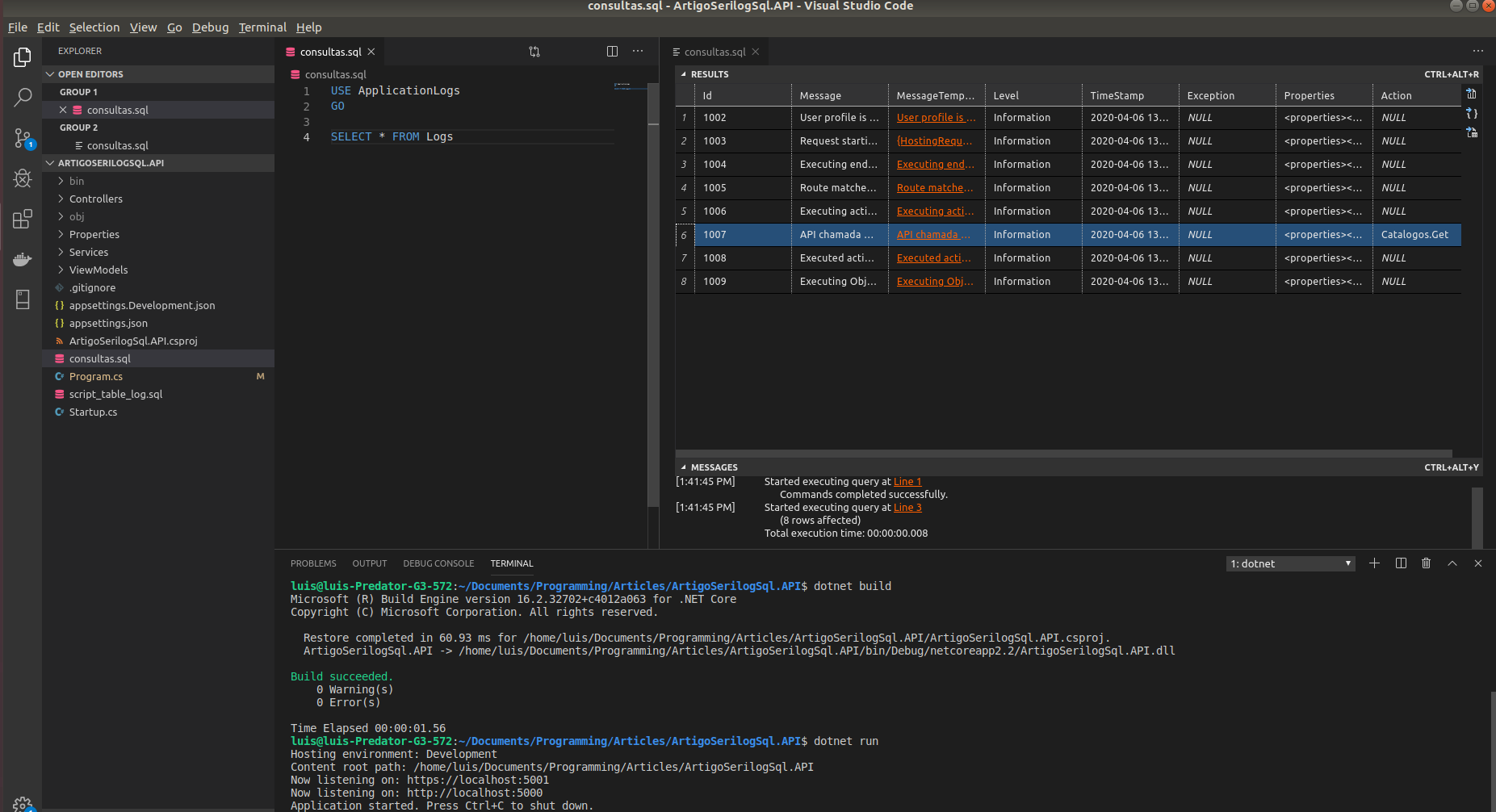Save query results as JSON
Viewport: 1496px width, 812px height.
point(1472,113)
